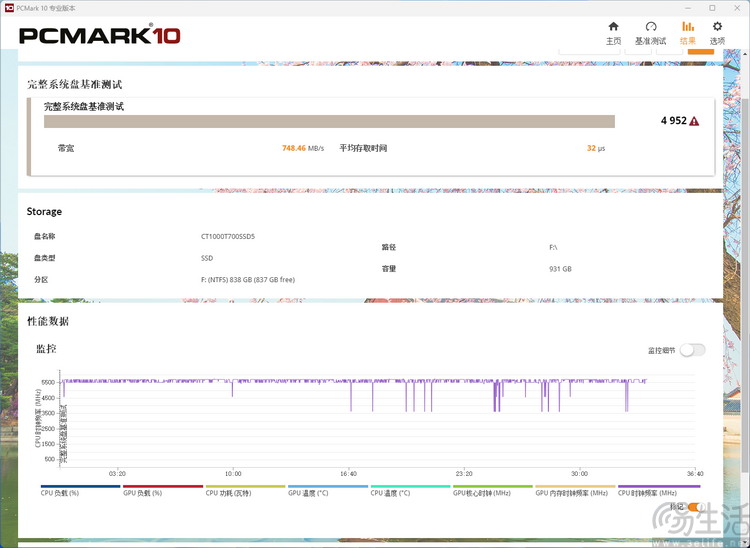Open the 基准测试 benchmark gauge icon
The width and height of the screenshot is (750, 548).
tap(650, 27)
